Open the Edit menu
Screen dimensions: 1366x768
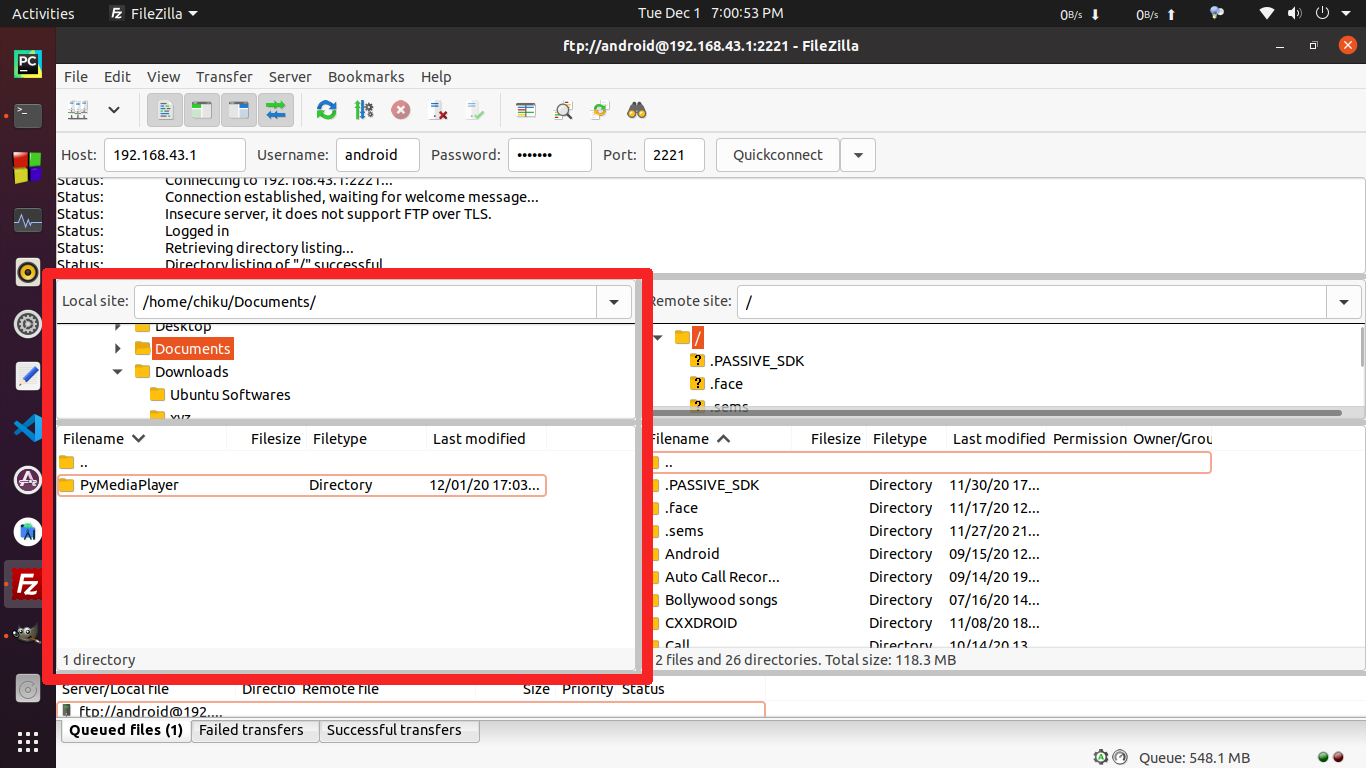(117, 77)
